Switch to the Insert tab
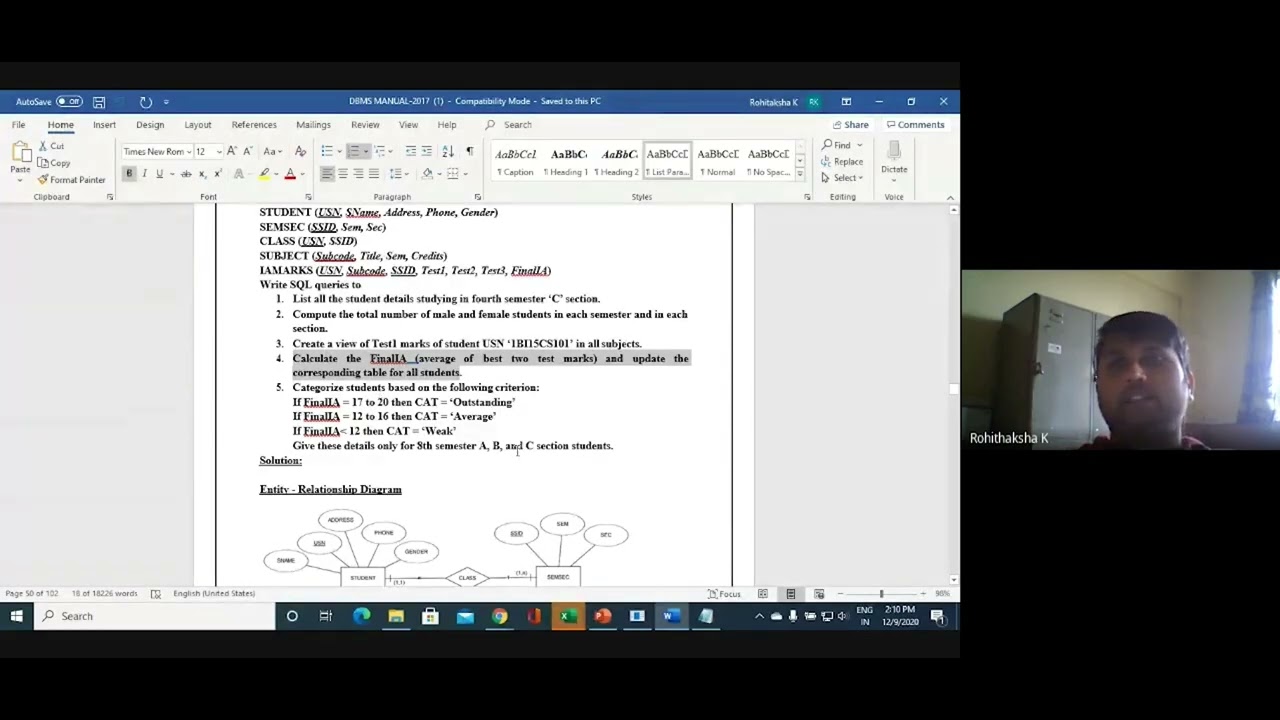The height and width of the screenshot is (720, 1280). [104, 125]
